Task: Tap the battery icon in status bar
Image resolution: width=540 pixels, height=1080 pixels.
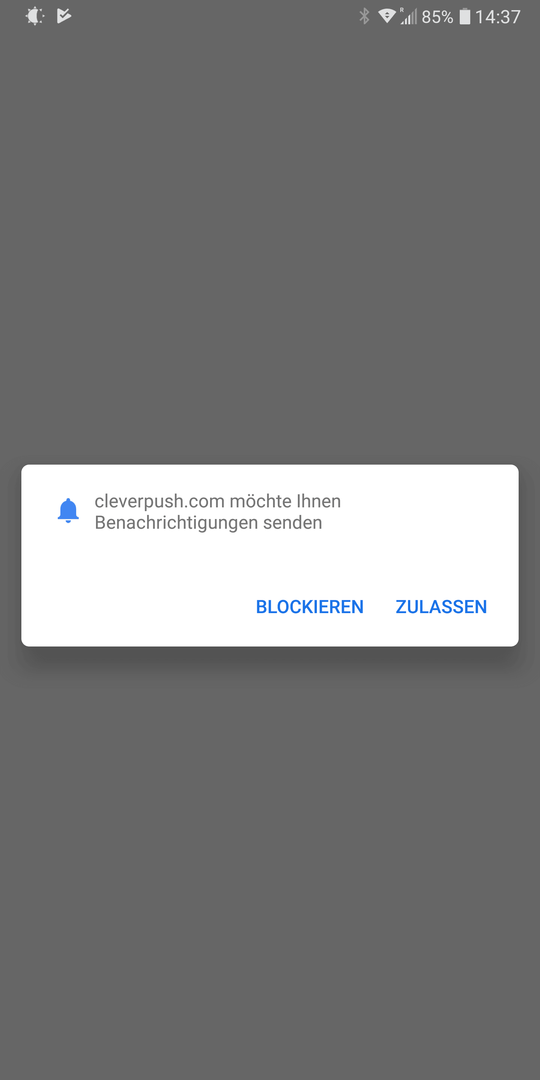Action: 465,17
